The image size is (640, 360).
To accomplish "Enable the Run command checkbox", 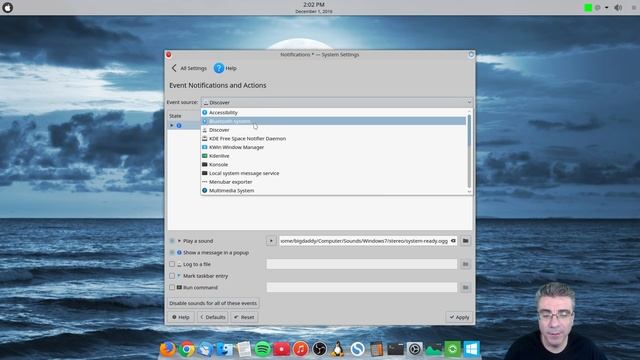I will pyautogui.click(x=172, y=287).
